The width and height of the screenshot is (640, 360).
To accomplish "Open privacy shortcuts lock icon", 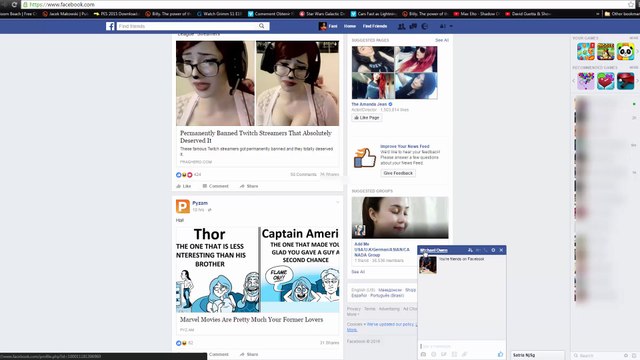I will point(442,26).
